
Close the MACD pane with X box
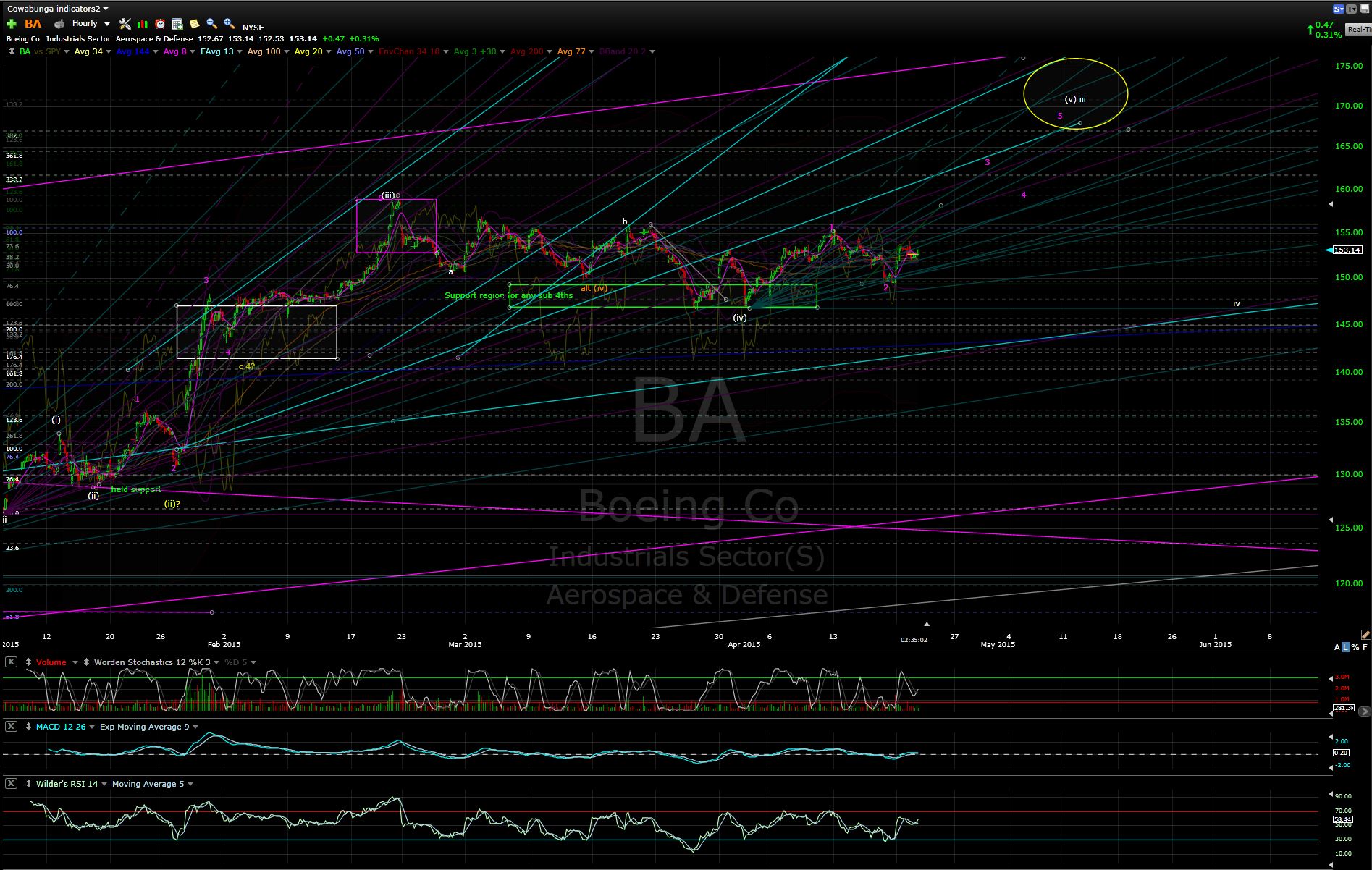point(12,727)
